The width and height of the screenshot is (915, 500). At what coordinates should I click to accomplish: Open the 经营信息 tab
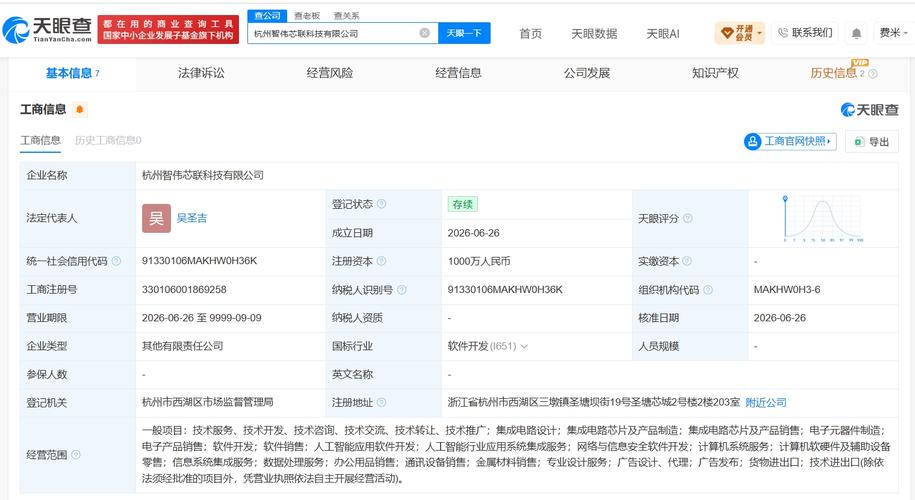458,74
